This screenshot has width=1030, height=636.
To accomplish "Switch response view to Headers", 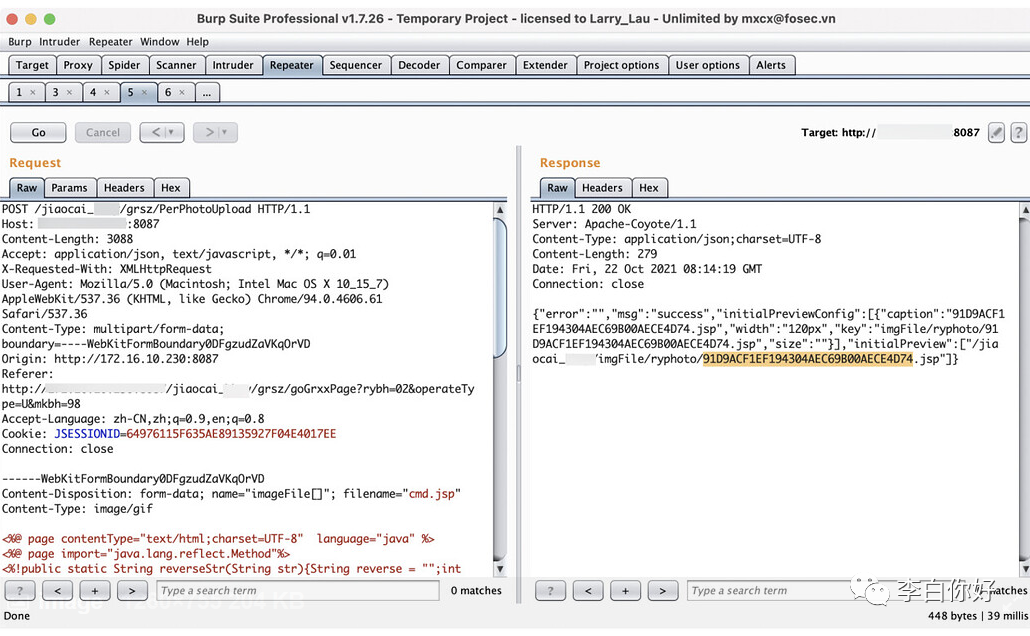I will coord(602,188).
